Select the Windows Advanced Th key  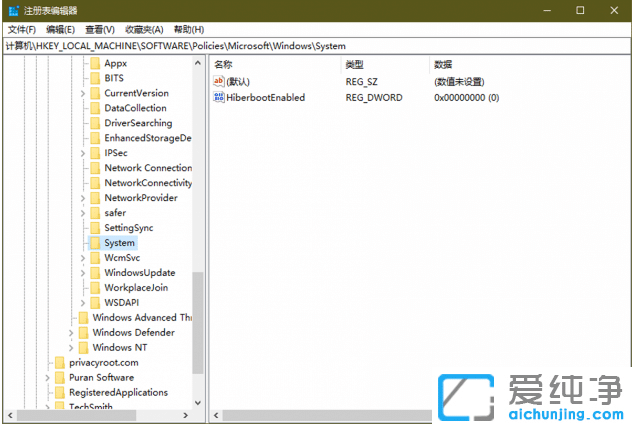coord(142,318)
